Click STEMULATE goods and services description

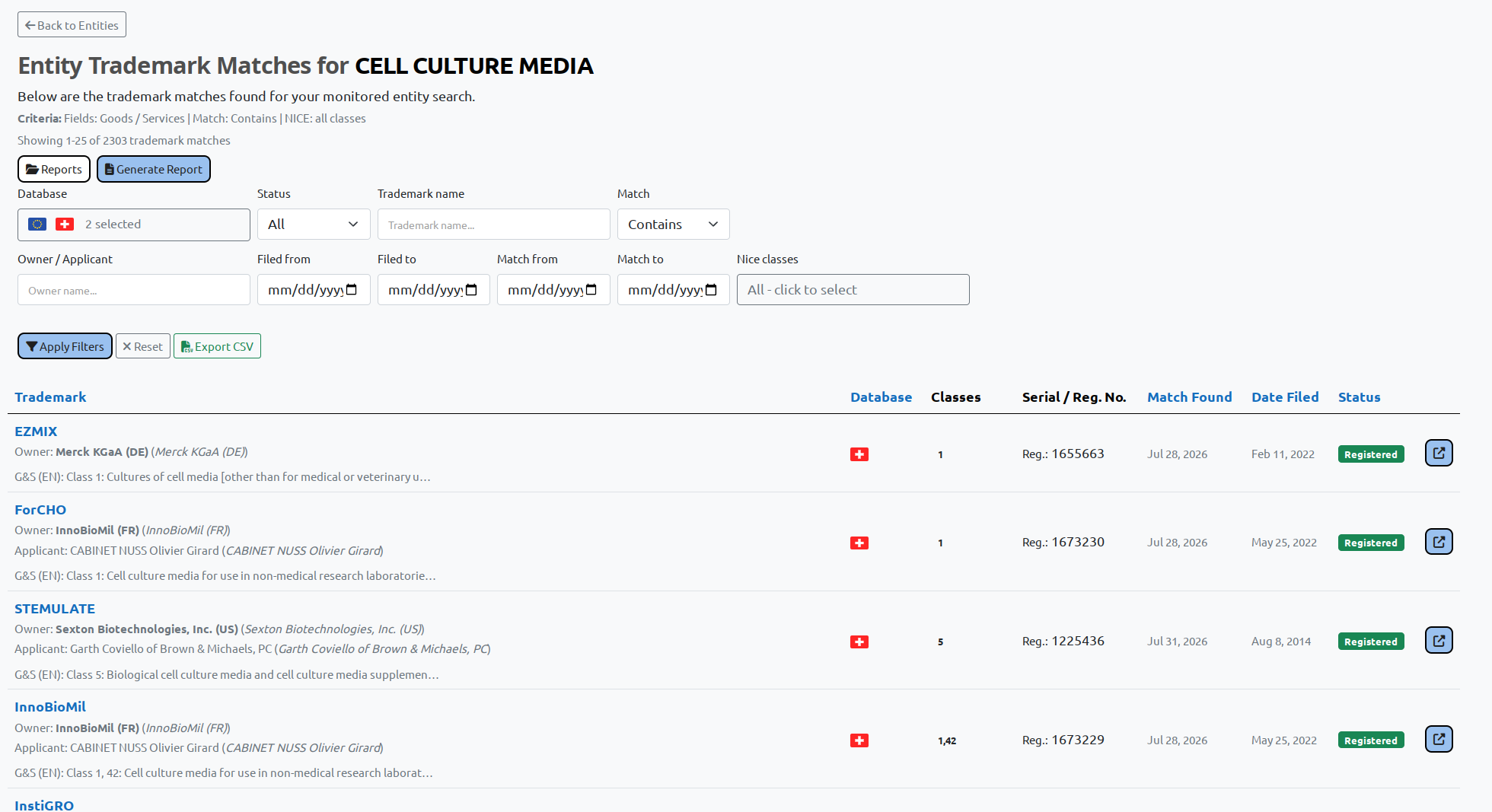pyautogui.click(x=227, y=674)
